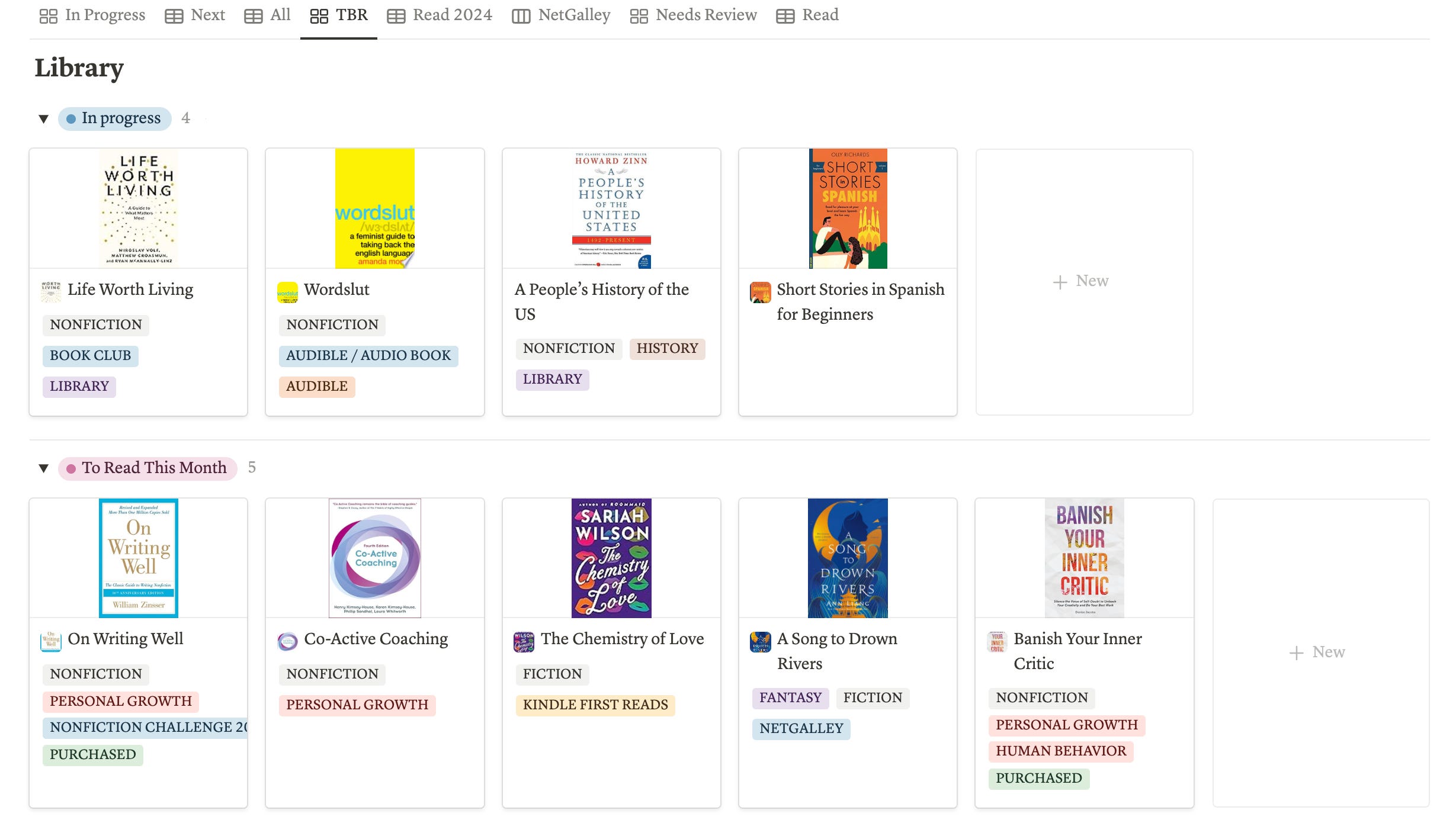Viewport: 1456px width, 823px height.
Task: Click NONFICTION tag on Wordslut
Action: (332, 325)
